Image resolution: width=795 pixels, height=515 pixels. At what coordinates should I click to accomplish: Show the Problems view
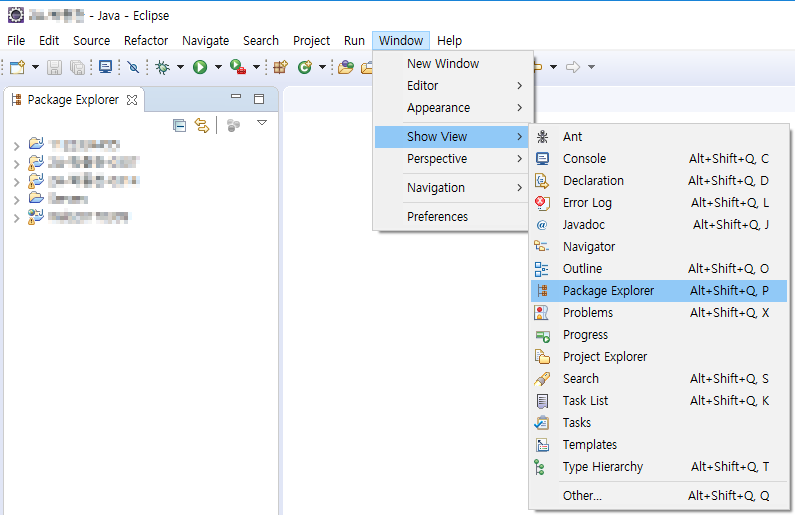(659, 313)
